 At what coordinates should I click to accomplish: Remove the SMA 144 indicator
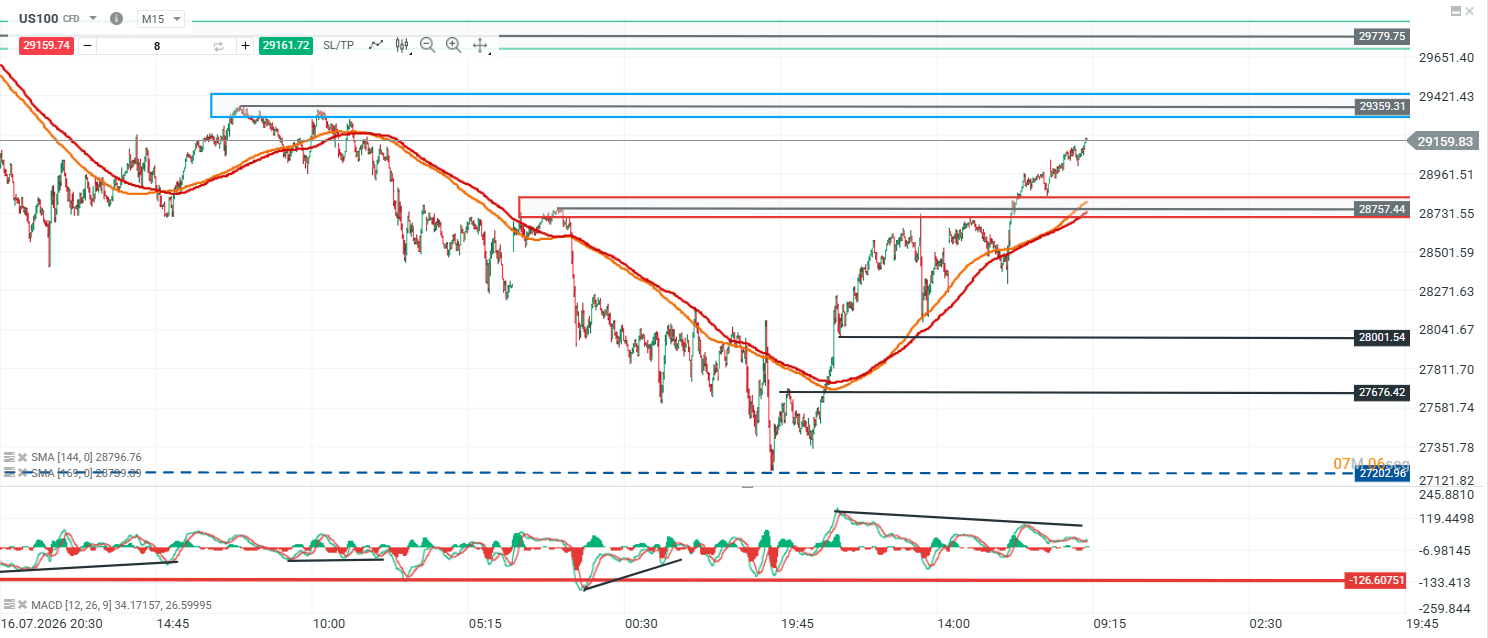pos(22,457)
